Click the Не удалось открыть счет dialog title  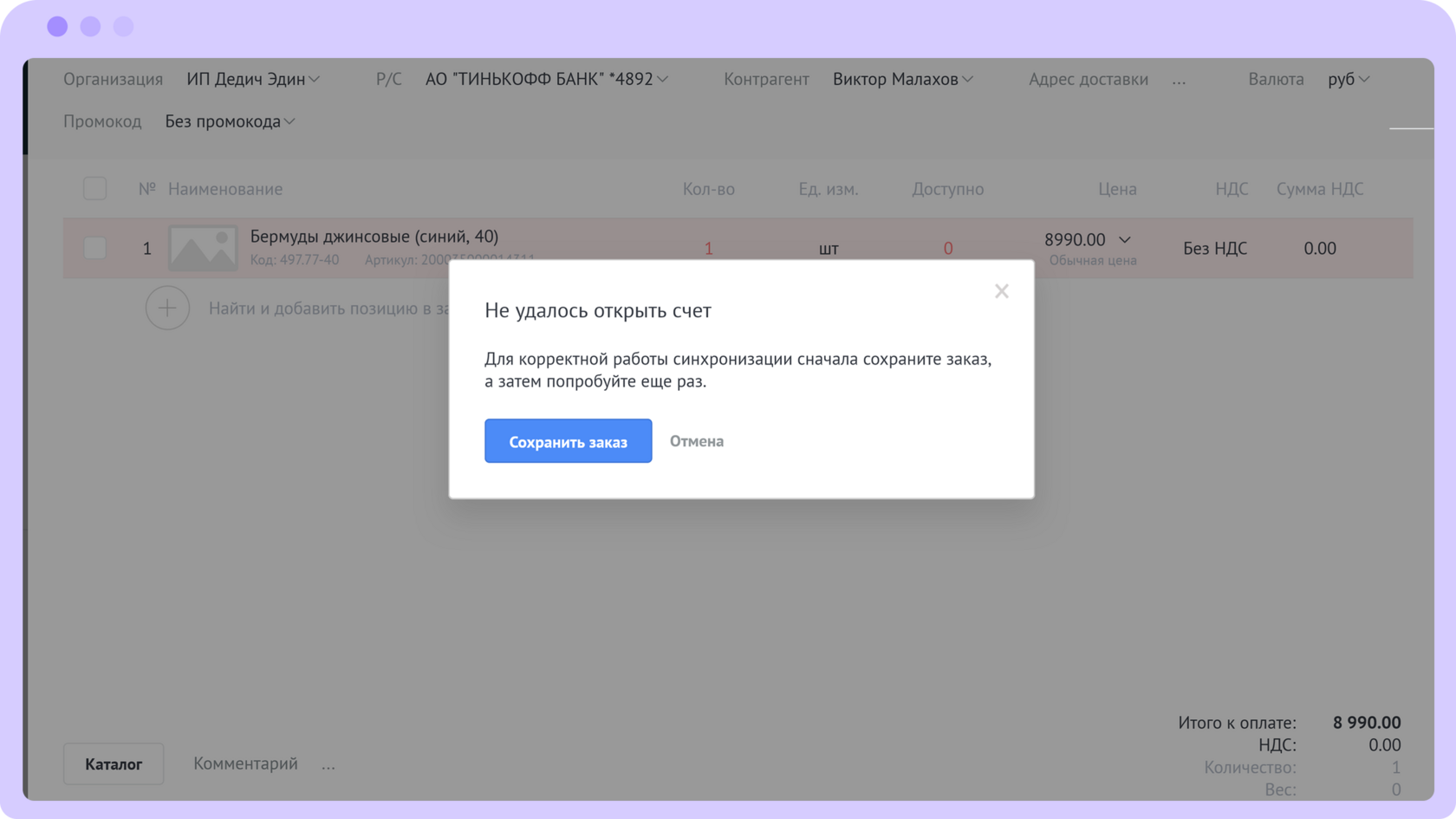tap(598, 310)
